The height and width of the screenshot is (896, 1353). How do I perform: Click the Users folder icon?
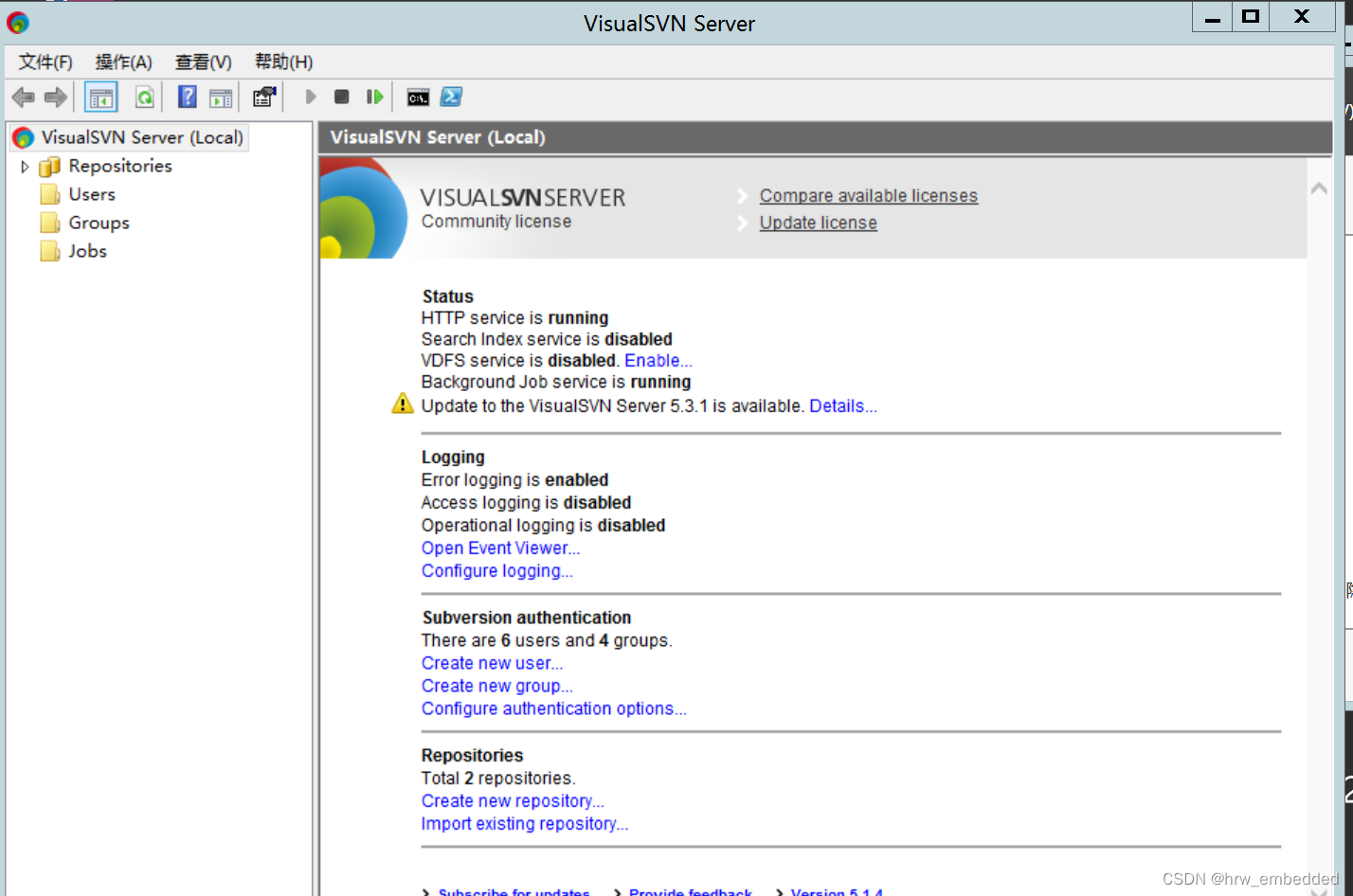click(x=50, y=195)
